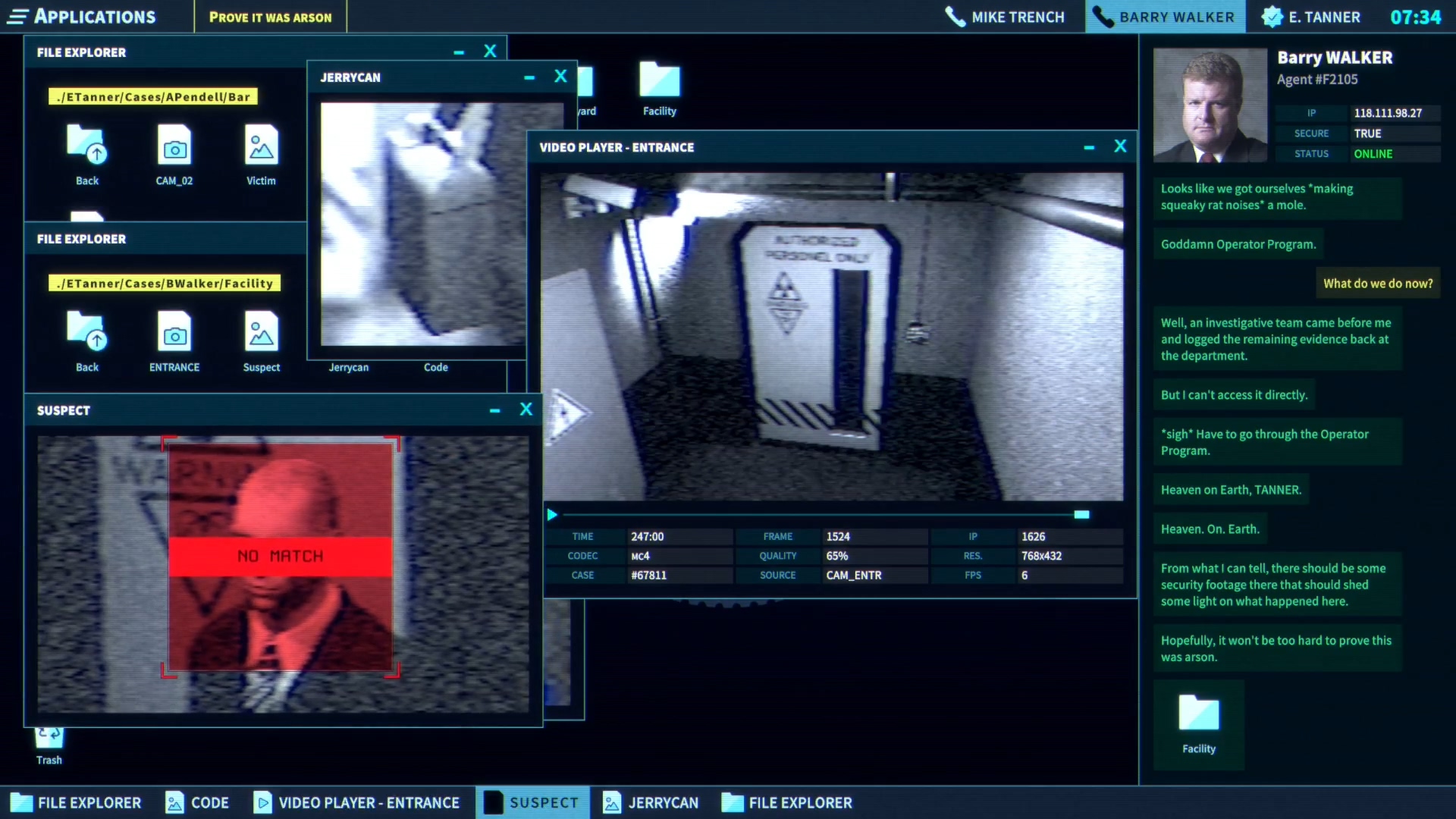The width and height of the screenshot is (1456, 819).
Task: Close the Jerrycan image window
Action: pos(560,77)
